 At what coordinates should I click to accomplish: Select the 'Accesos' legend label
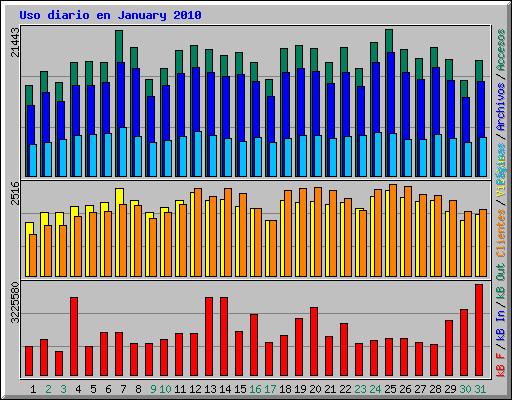501,50
